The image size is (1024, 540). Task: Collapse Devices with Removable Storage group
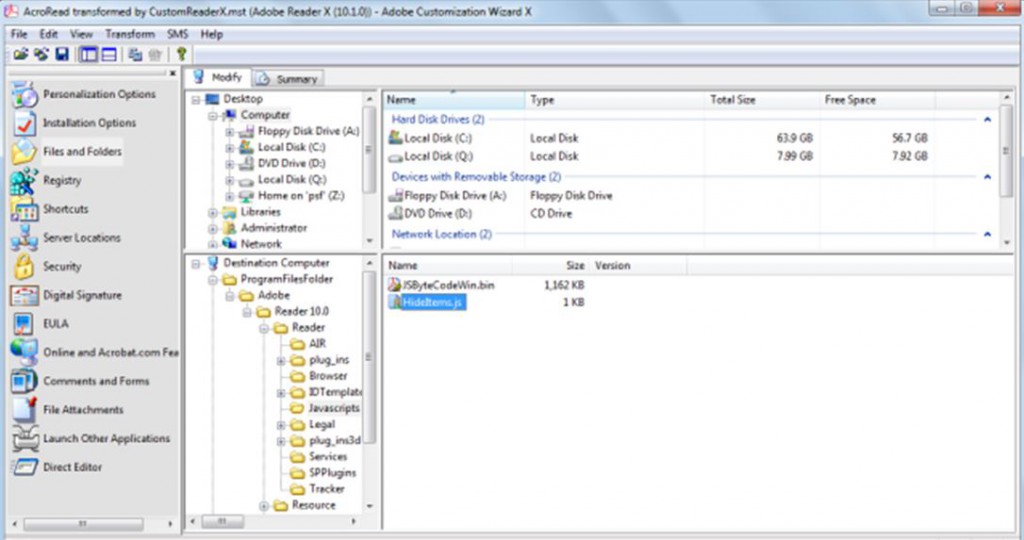point(987,177)
